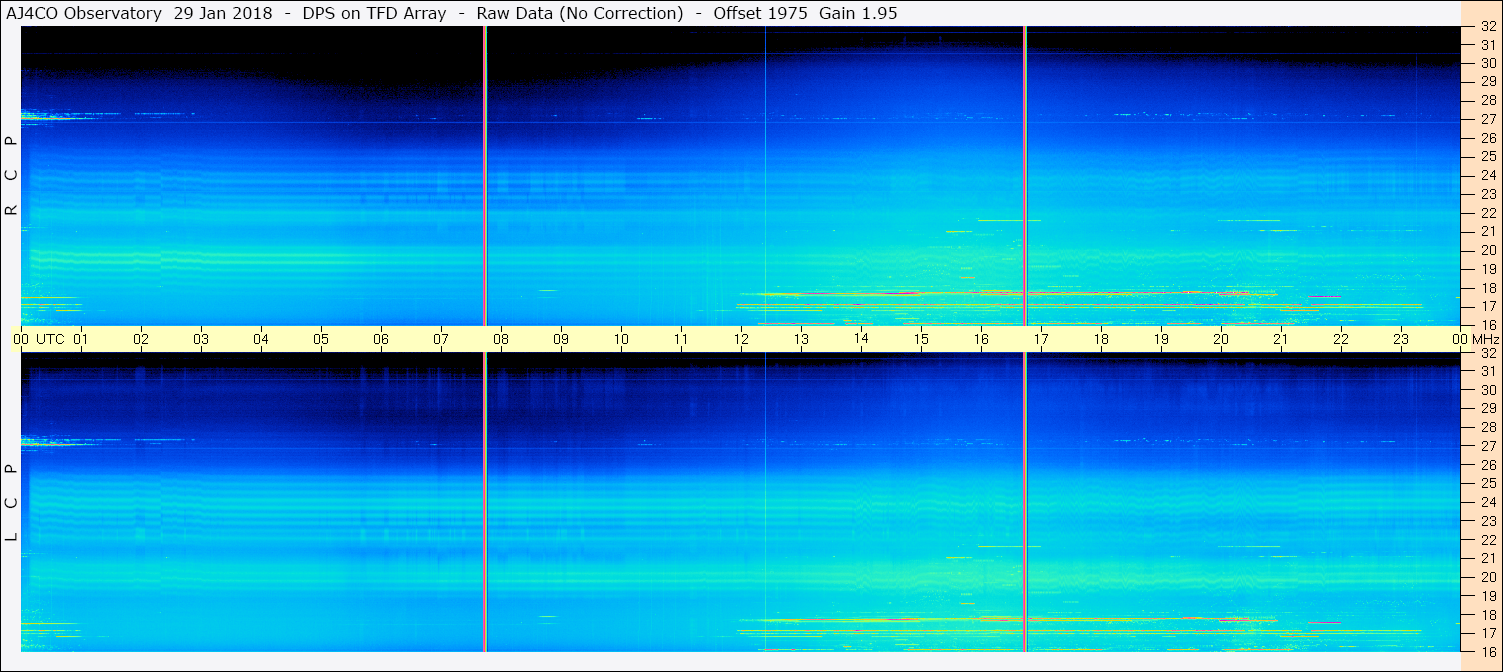1503x672 pixels.
Task: Click the 10 hour label on the UTC axis
Action: 621,339
